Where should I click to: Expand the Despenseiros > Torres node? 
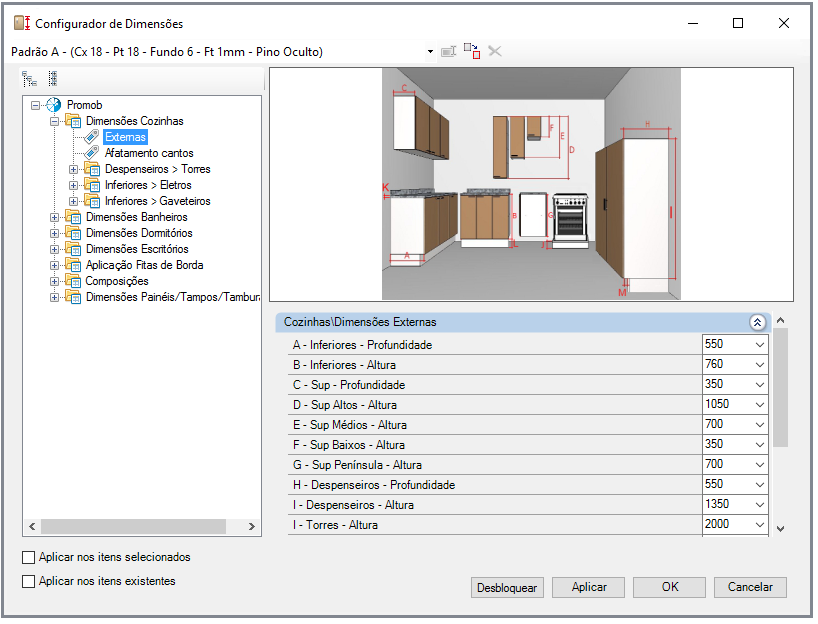73,169
